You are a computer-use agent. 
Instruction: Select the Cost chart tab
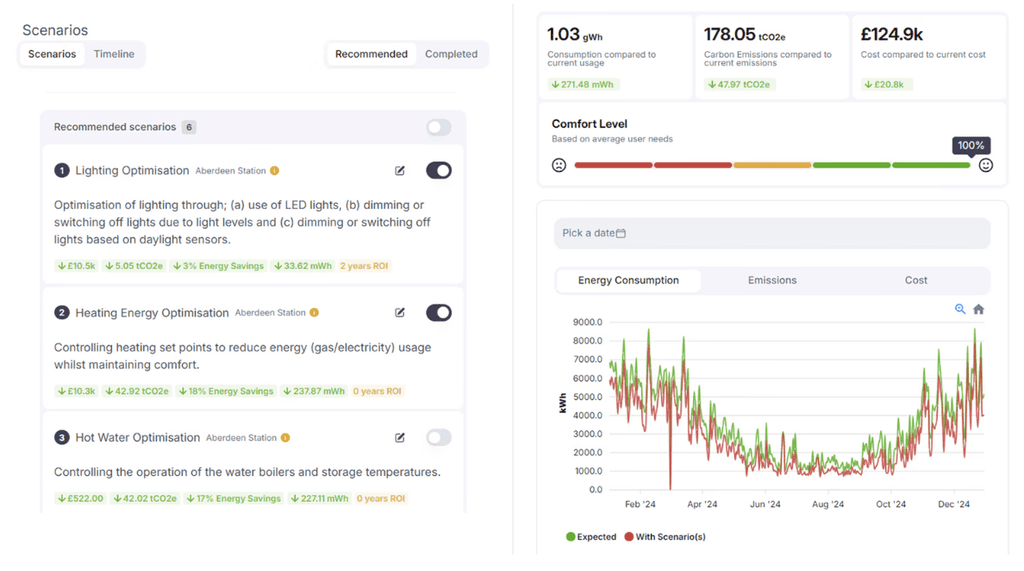click(x=916, y=280)
